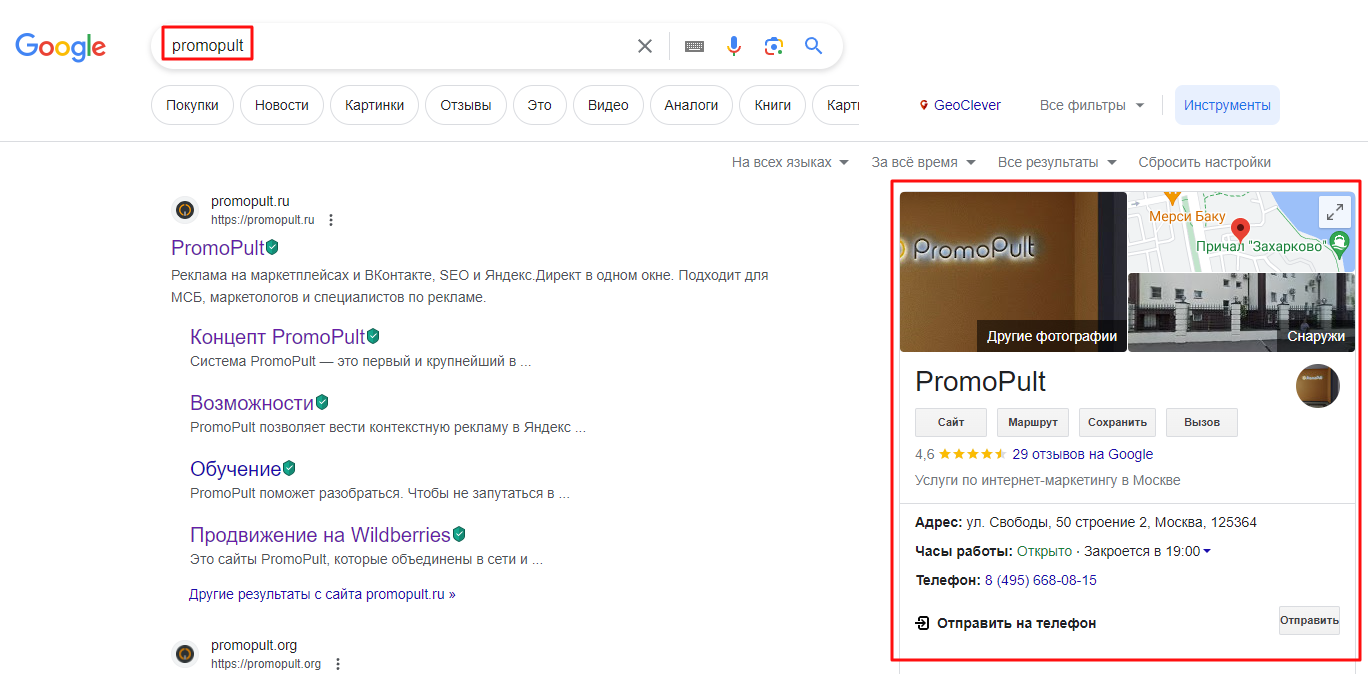Click the GeoClever location pin icon
1368x674 pixels.
click(923, 105)
